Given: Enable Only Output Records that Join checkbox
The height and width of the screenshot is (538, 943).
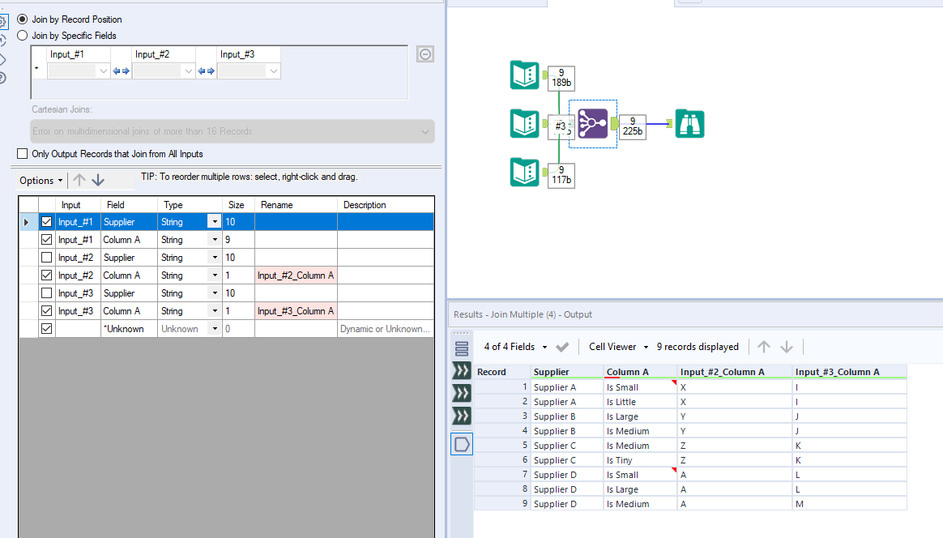Looking at the screenshot, I should pos(23,154).
